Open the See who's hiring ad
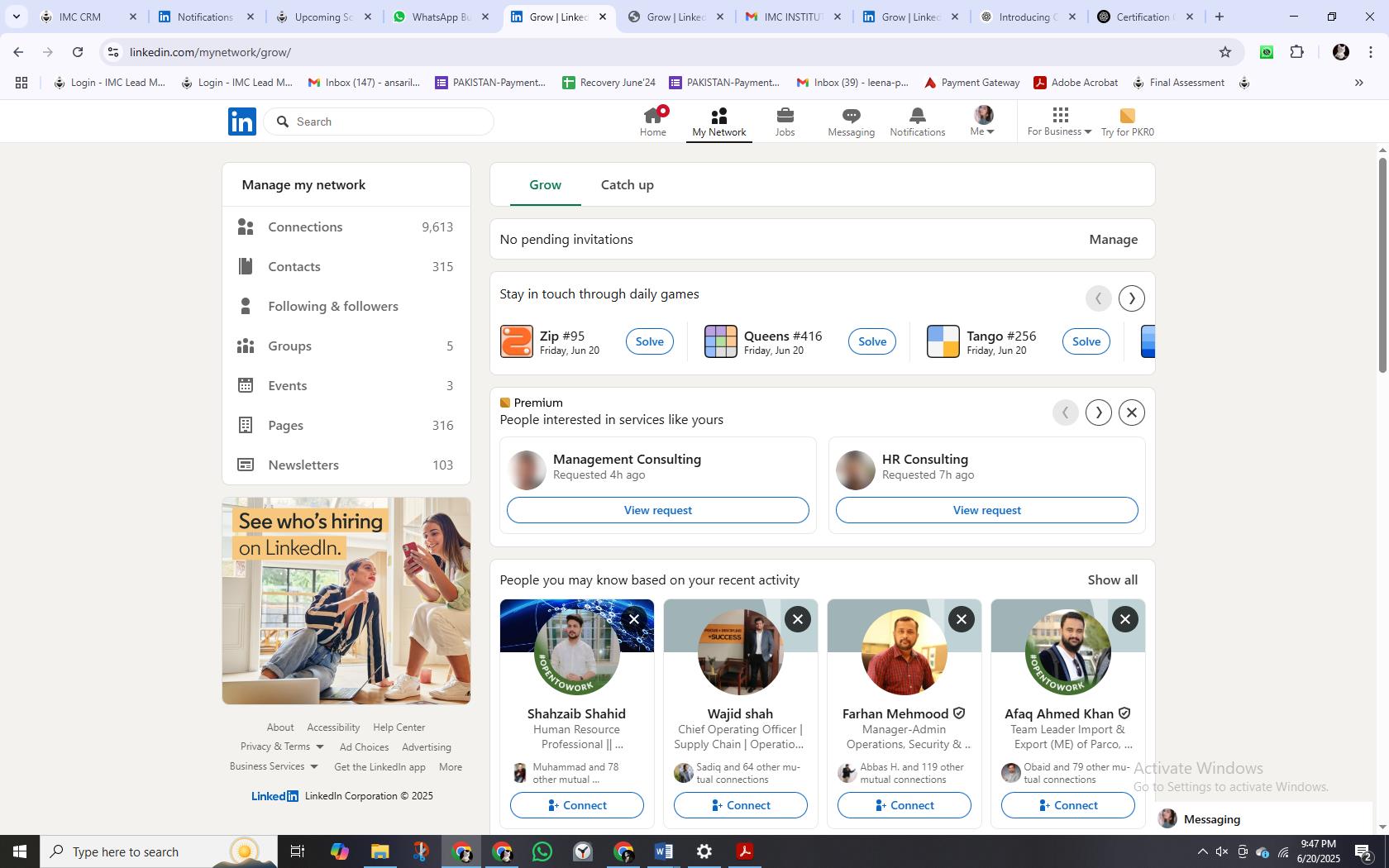The height and width of the screenshot is (868, 1389). (x=346, y=601)
